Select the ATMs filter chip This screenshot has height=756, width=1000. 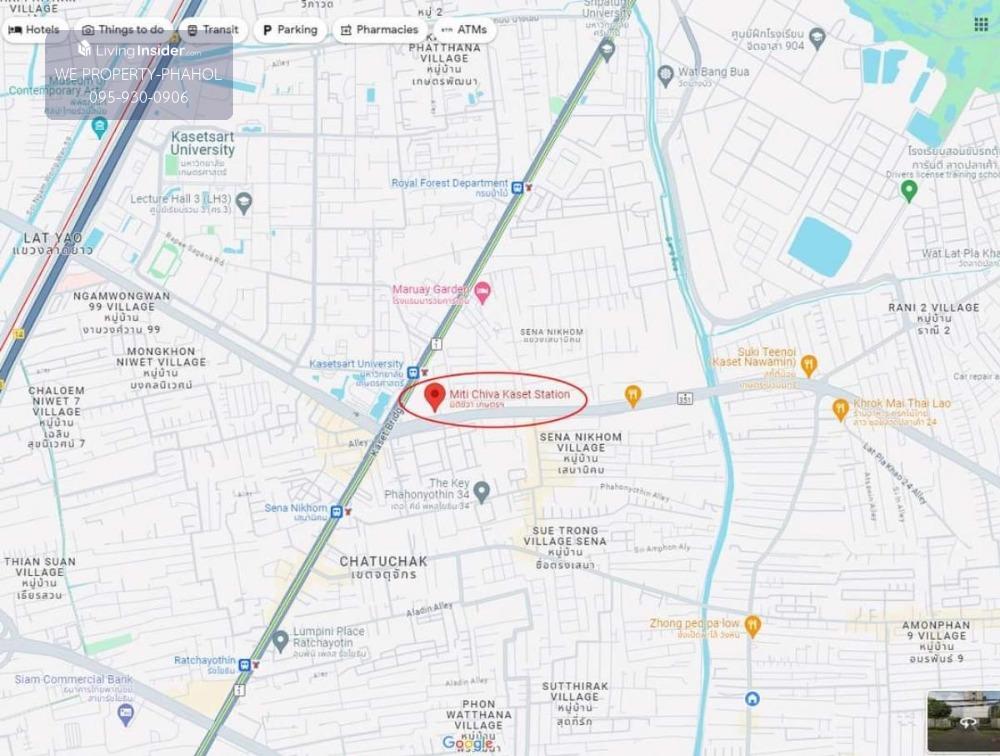[464, 29]
